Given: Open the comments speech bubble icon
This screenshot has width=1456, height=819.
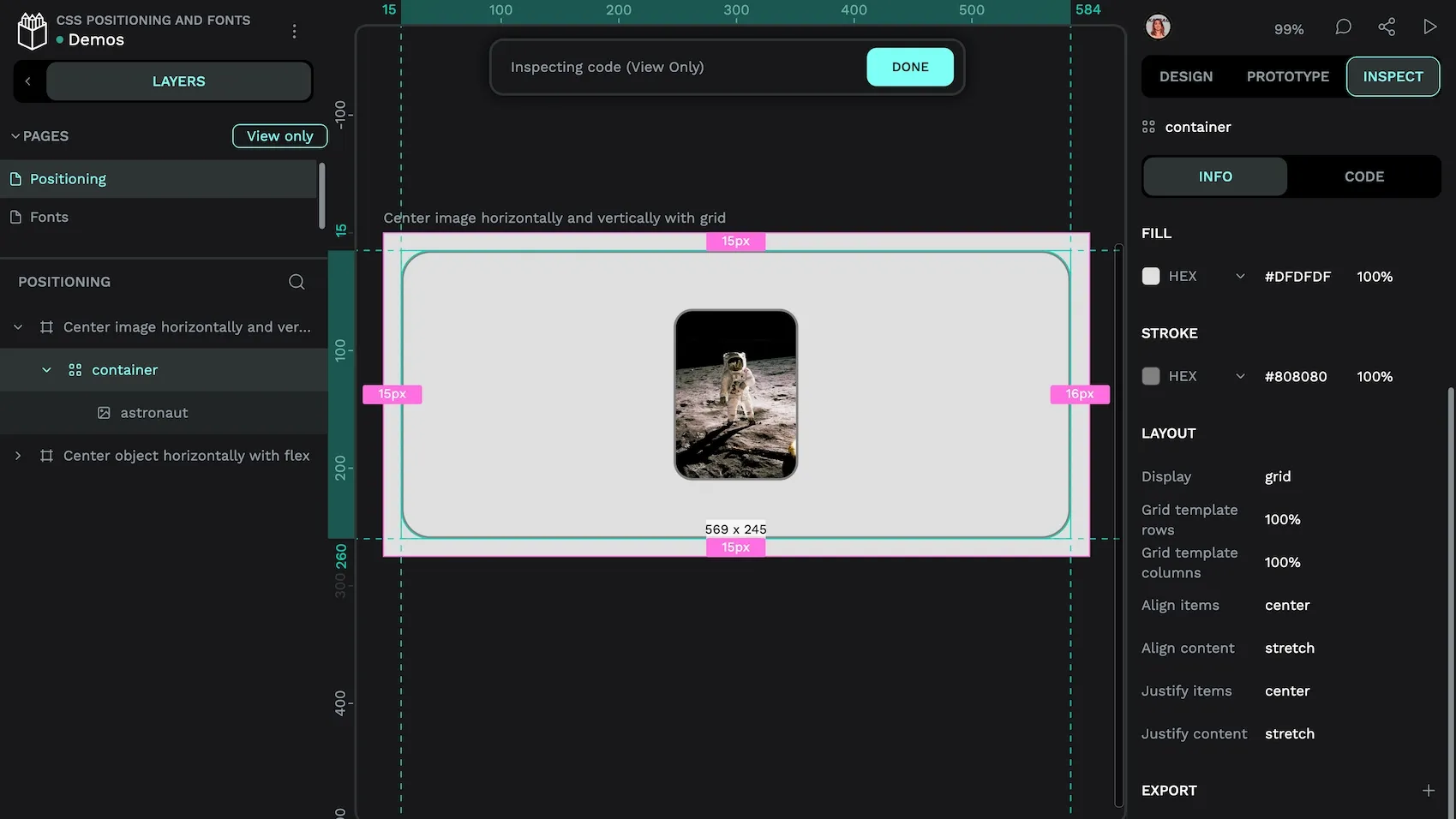Looking at the screenshot, I should 1343,27.
